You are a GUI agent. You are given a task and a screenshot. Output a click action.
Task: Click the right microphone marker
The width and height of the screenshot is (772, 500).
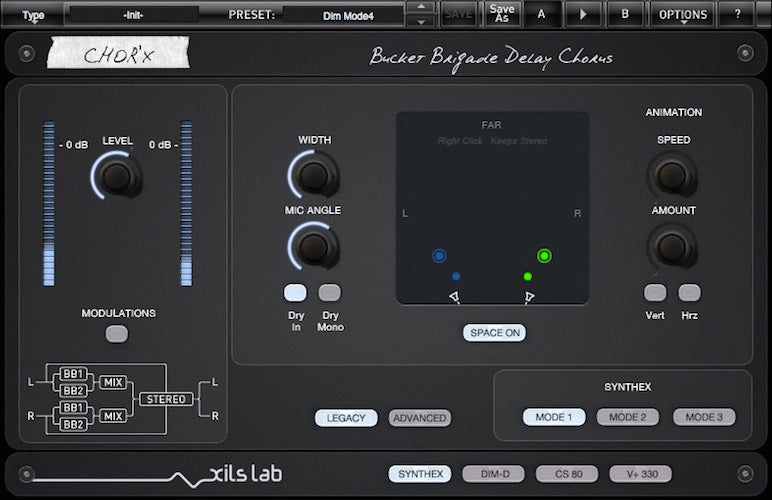(x=528, y=296)
